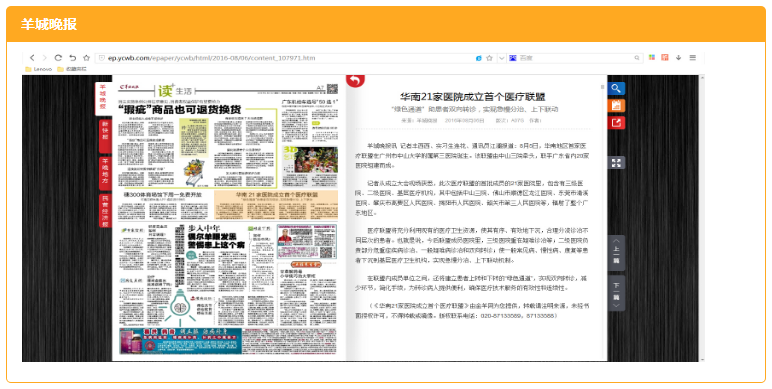Click the ep.ycwb.com address bar
The image size is (772, 389).
click(x=295, y=58)
